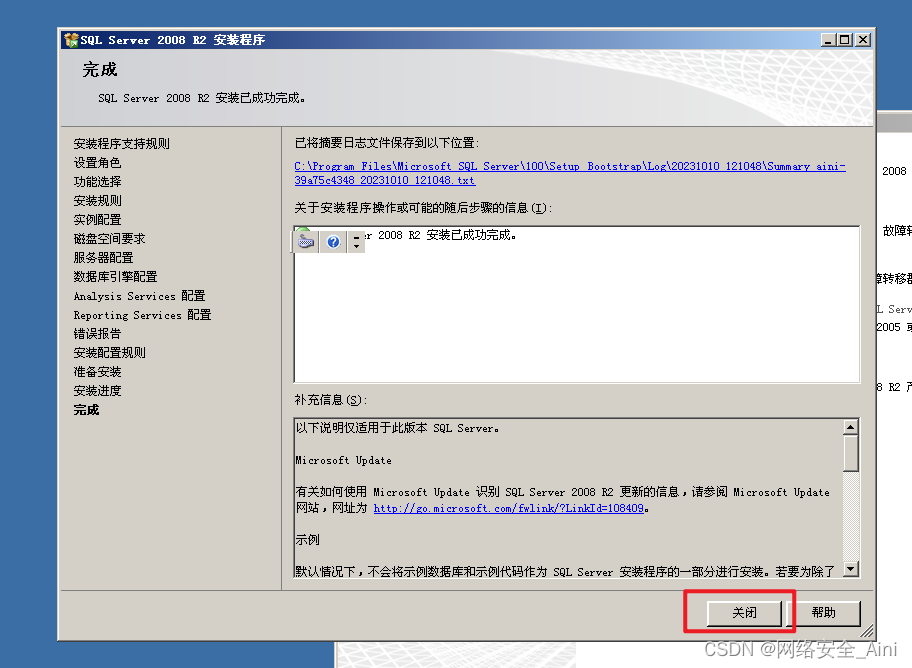Viewport: 912px width, 668px height.
Task: Select 安装配置规则 step in sidebar
Action: click(109, 353)
